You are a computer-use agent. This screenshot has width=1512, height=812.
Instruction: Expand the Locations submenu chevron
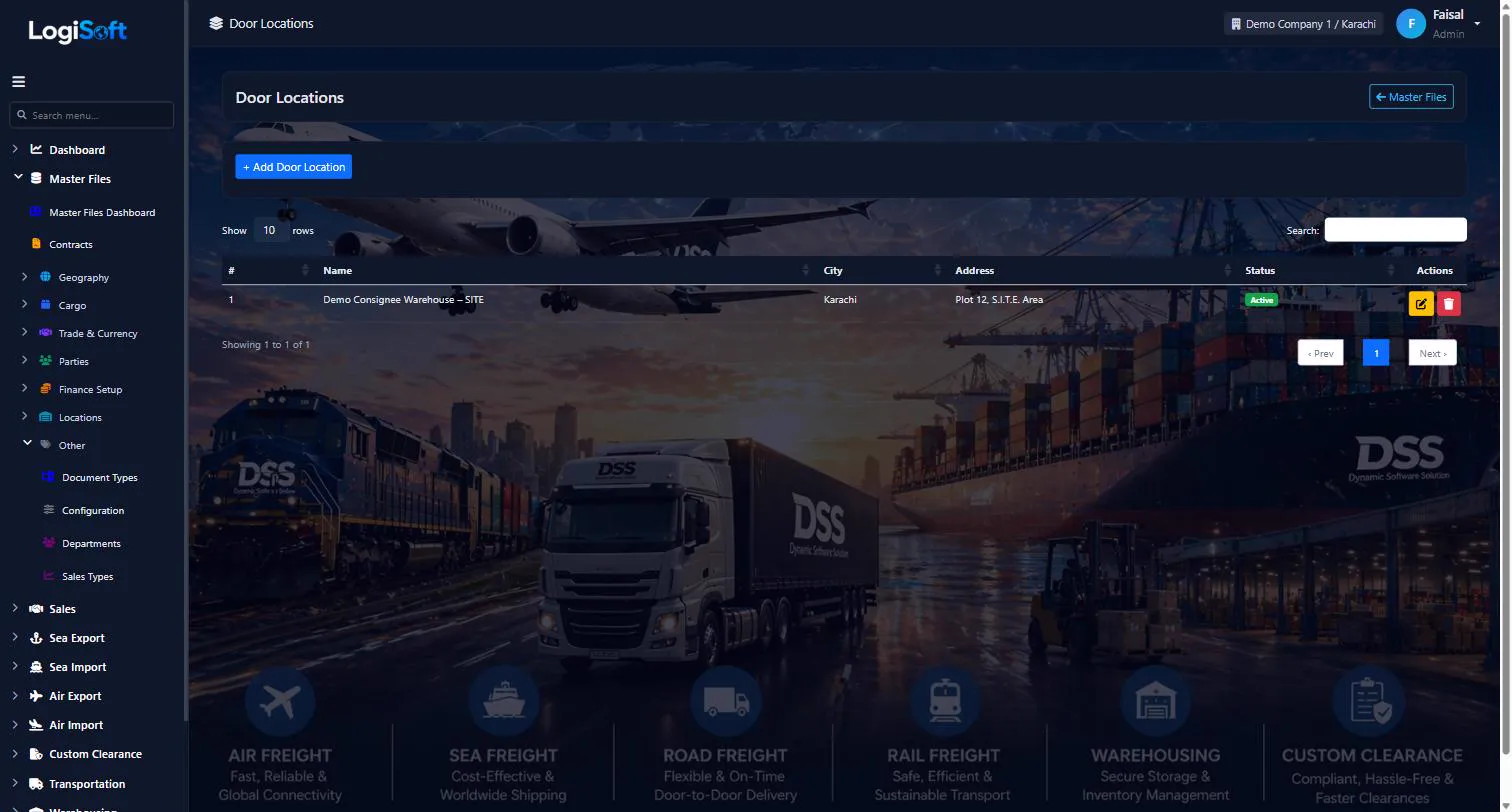25,417
